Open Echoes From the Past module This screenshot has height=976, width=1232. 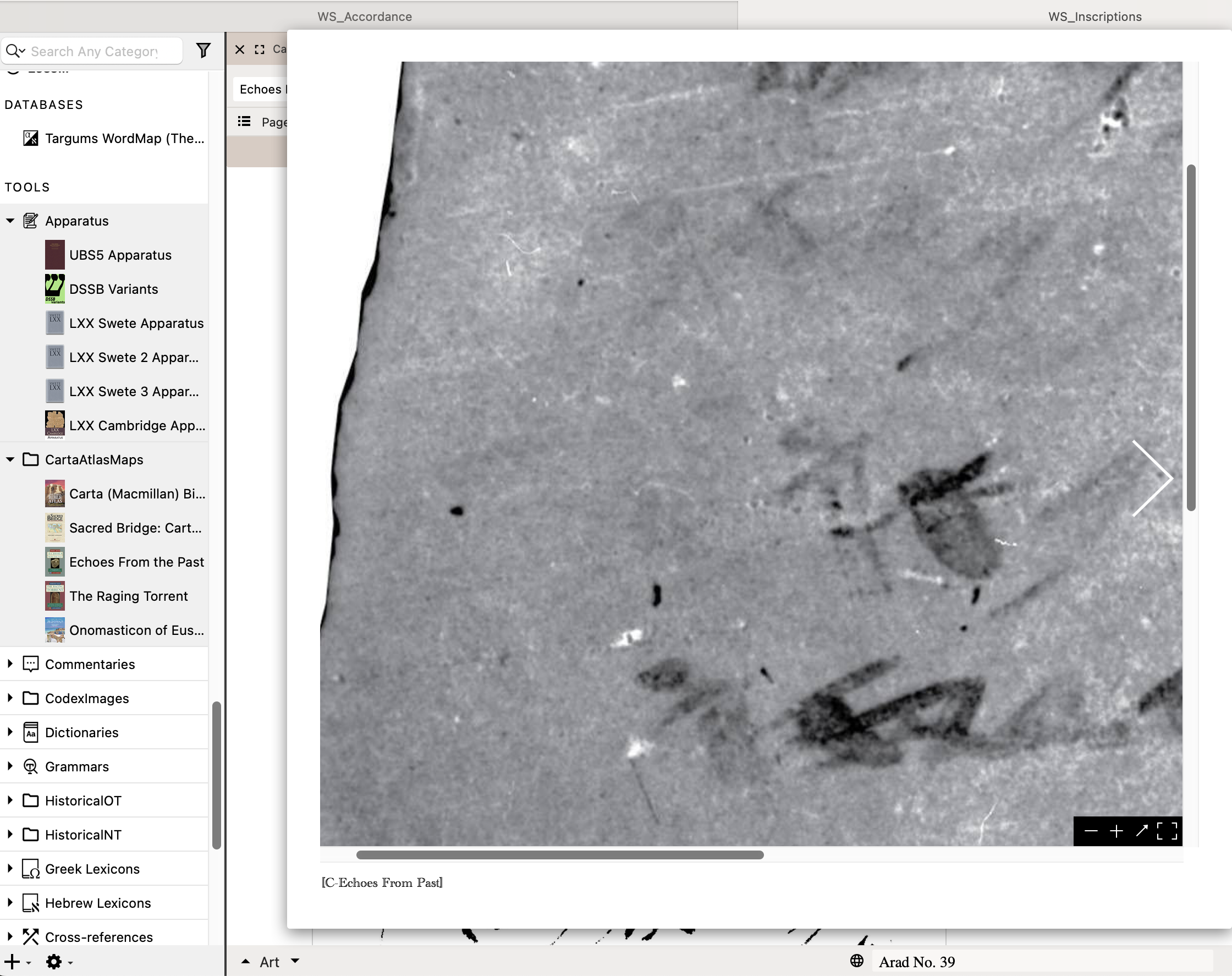click(136, 562)
